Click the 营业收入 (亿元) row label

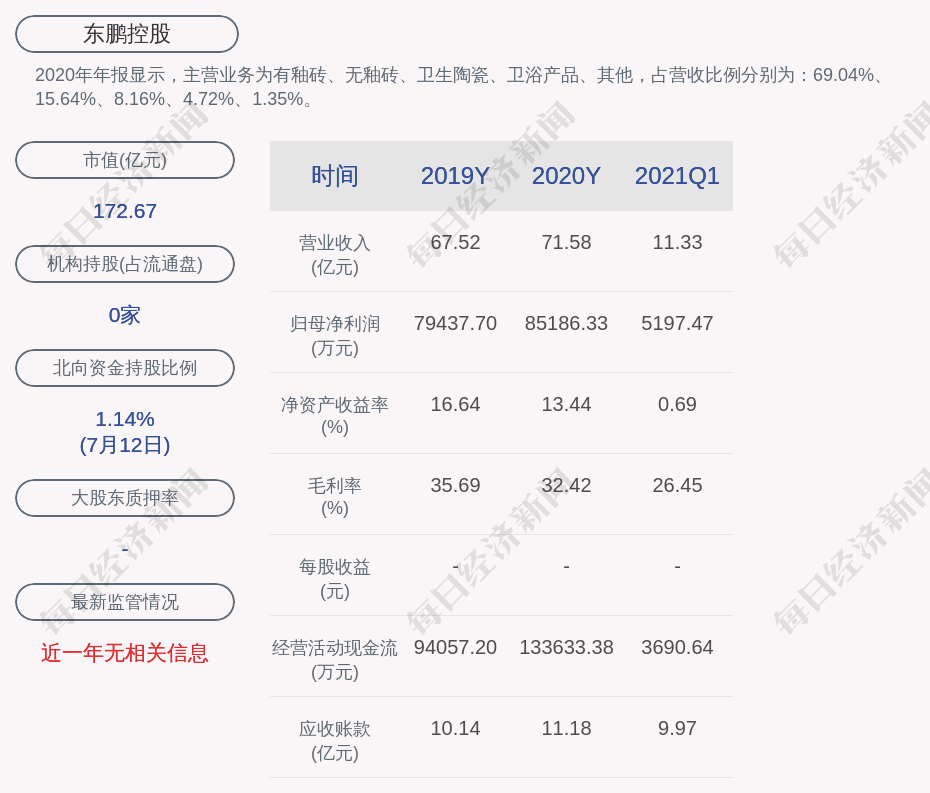point(335,254)
